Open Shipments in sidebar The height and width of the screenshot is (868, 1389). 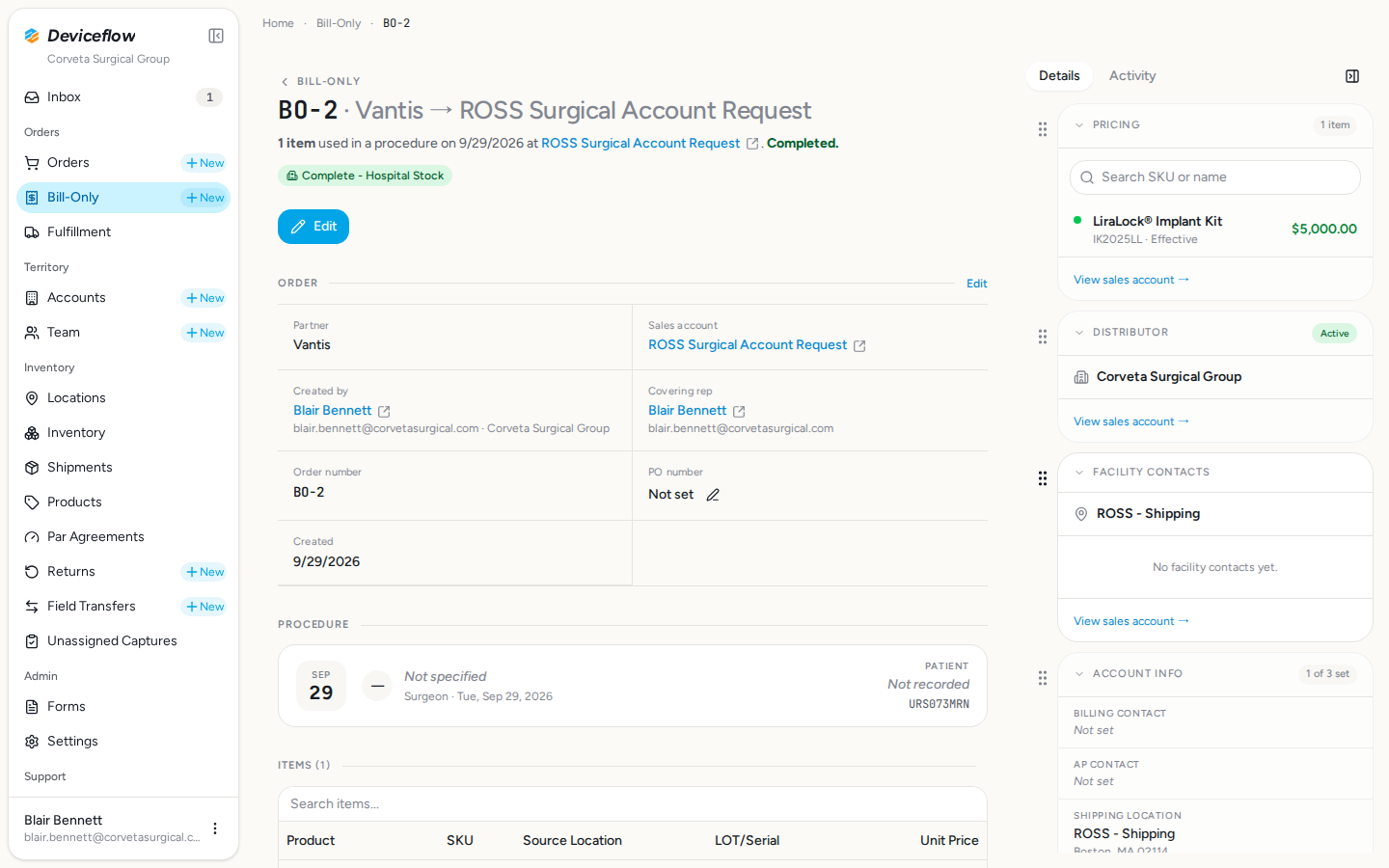[123, 468]
